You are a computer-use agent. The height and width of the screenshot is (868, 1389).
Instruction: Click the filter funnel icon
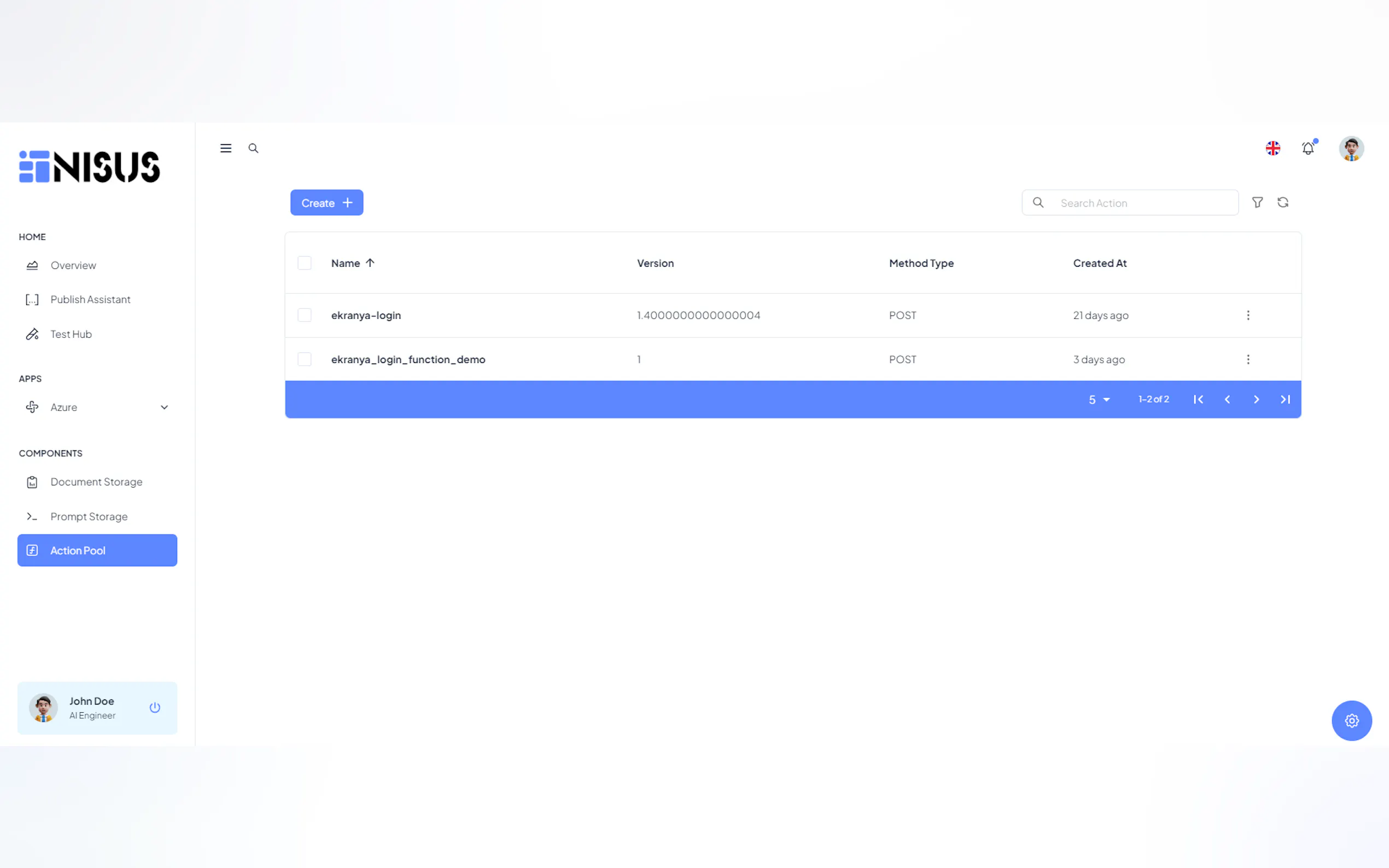[x=1257, y=203]
